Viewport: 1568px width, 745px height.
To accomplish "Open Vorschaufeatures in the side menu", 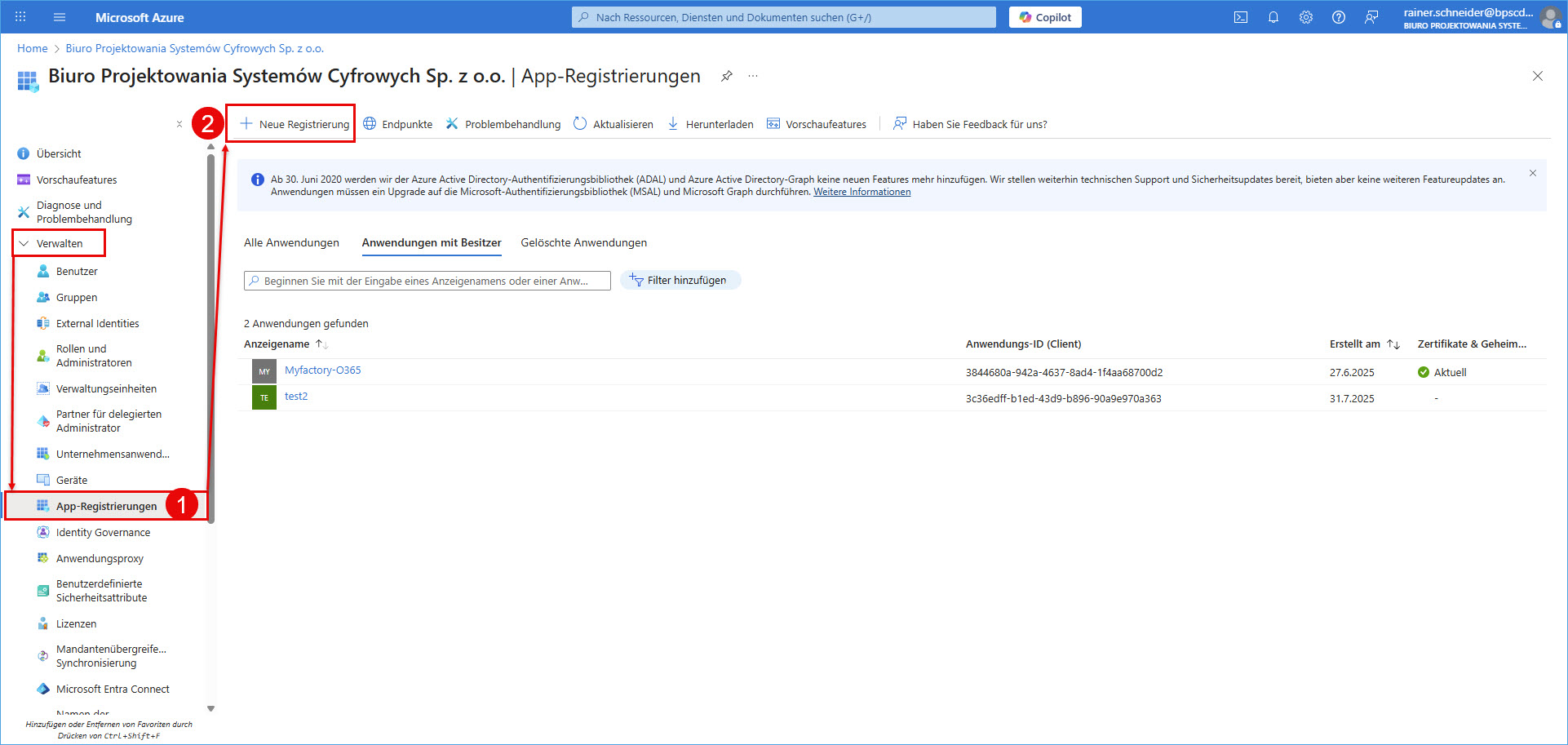I will [x=77, y=180].
